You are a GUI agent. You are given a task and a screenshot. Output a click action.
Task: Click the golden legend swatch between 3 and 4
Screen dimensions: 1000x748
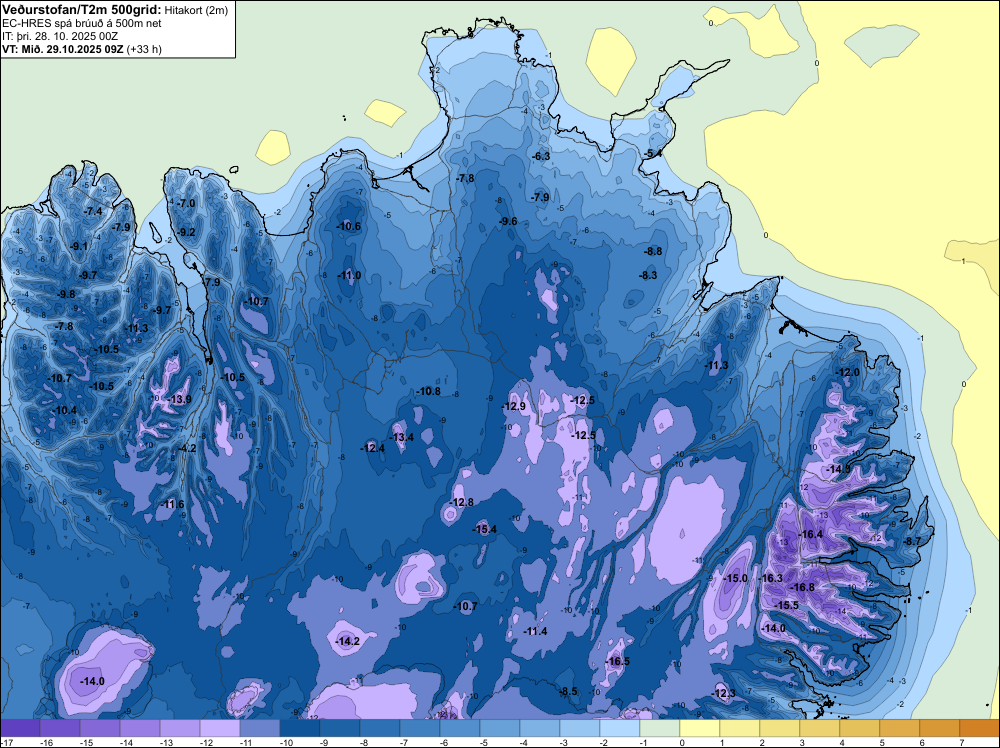820,728
